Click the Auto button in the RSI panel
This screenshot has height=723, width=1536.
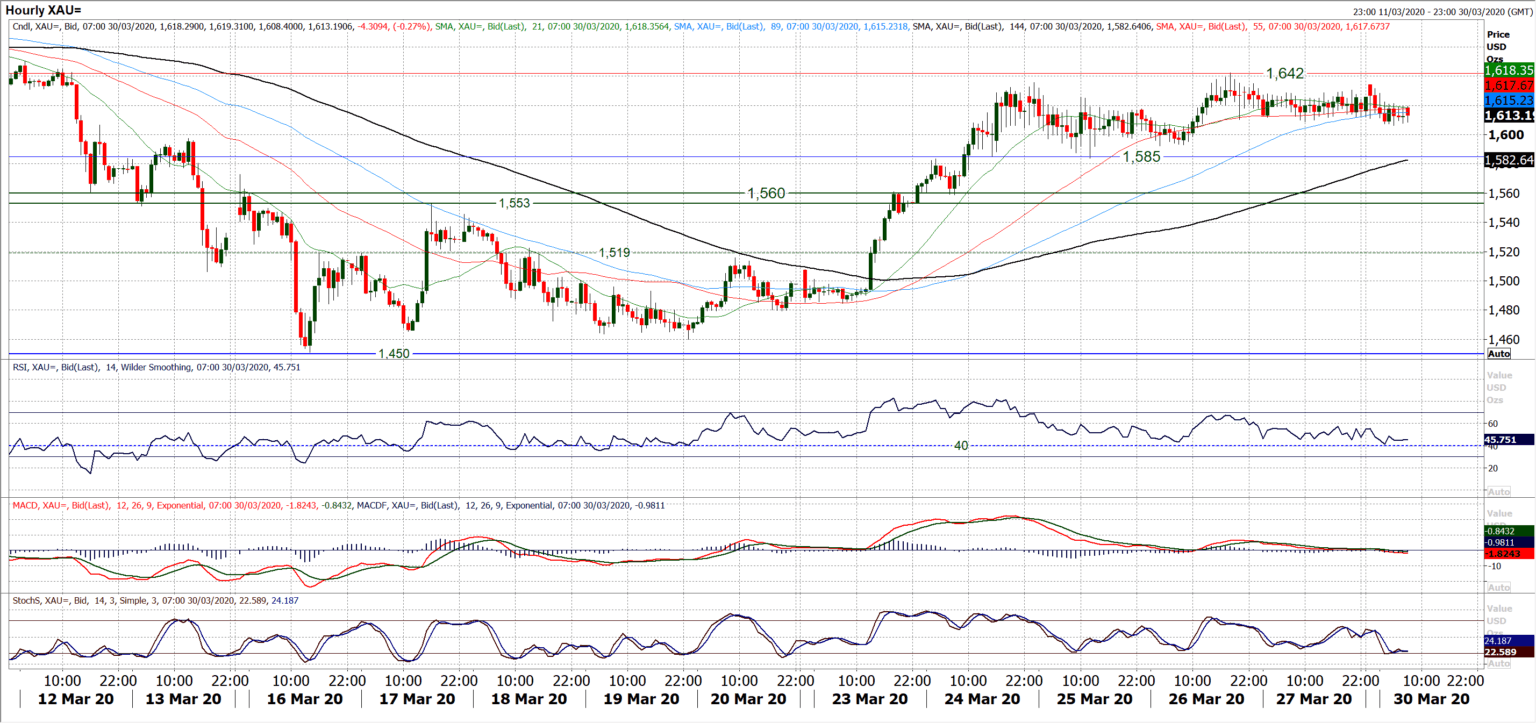(x=1499, y=492)
